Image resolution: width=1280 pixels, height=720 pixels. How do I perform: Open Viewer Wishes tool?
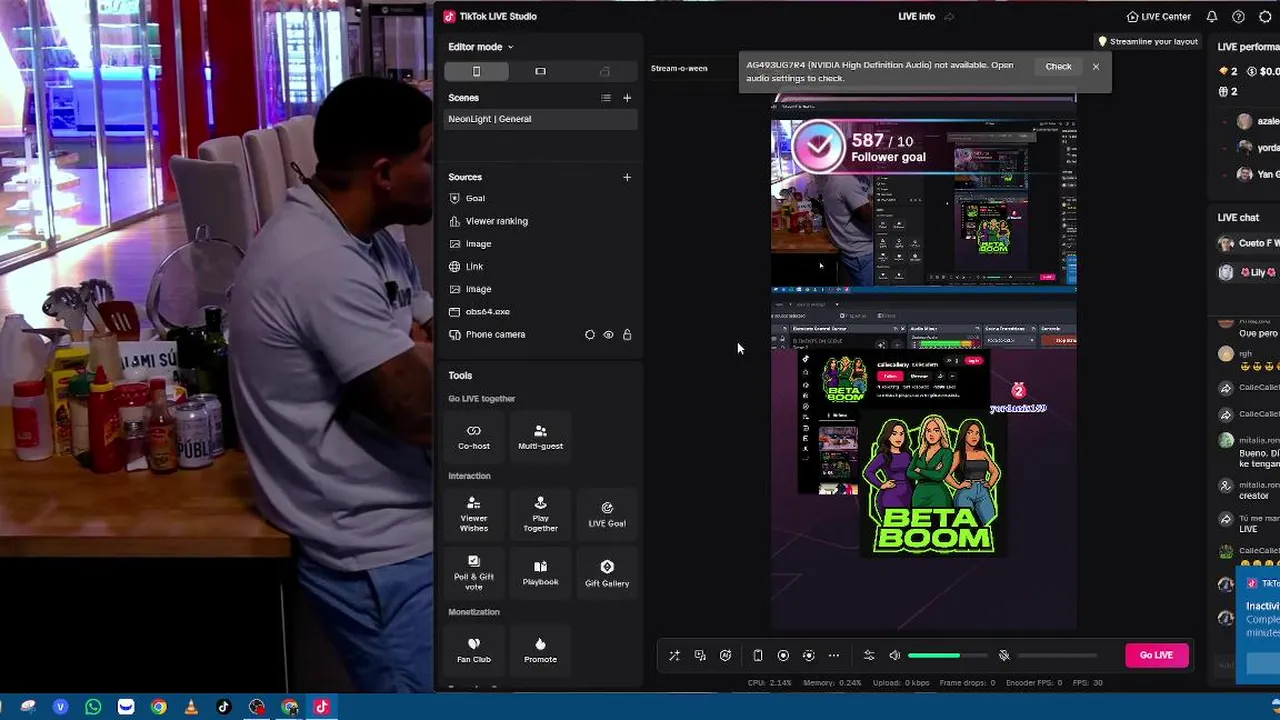click(x=474, y=514)
